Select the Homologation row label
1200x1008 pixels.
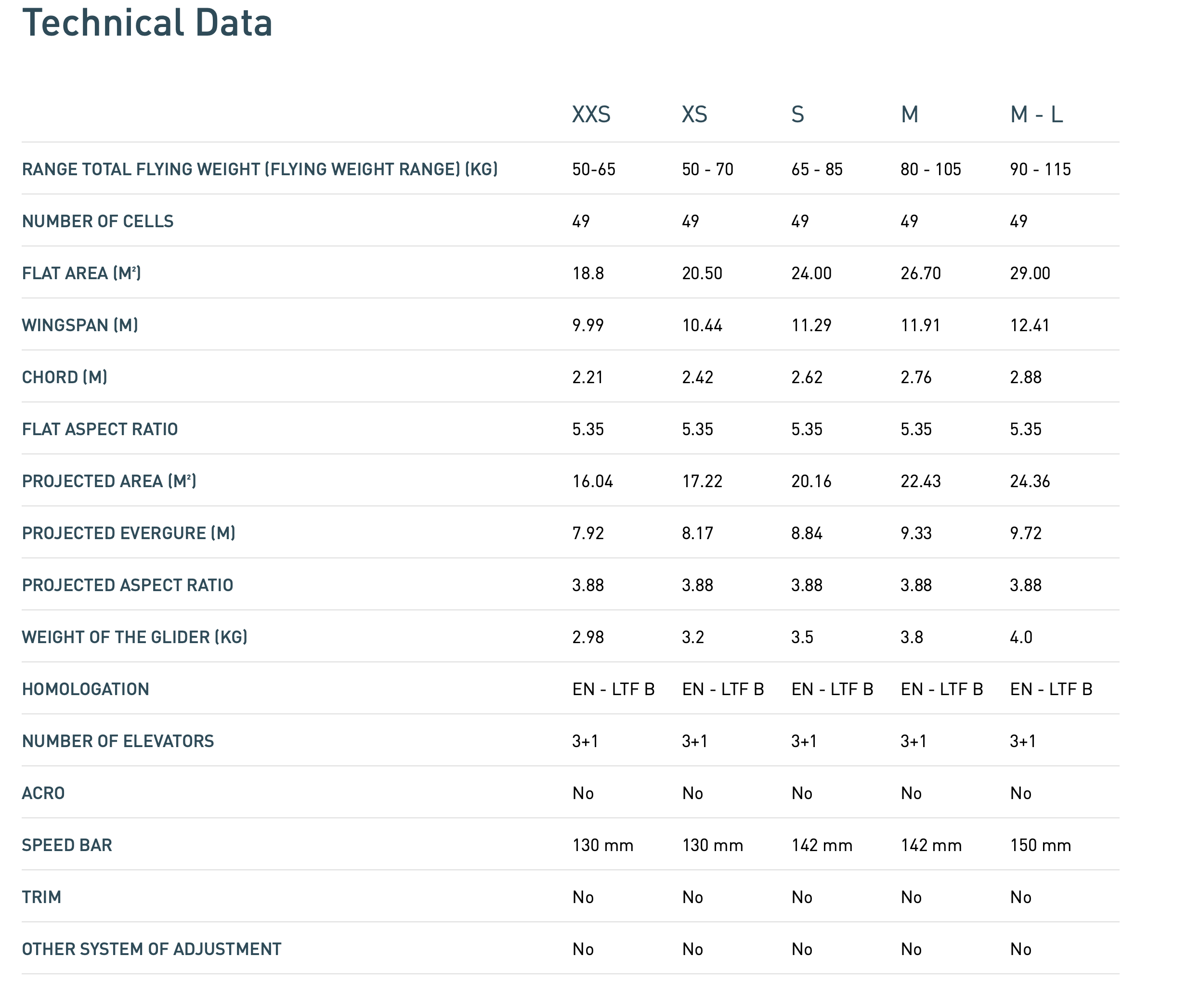[x=86, y=689]
